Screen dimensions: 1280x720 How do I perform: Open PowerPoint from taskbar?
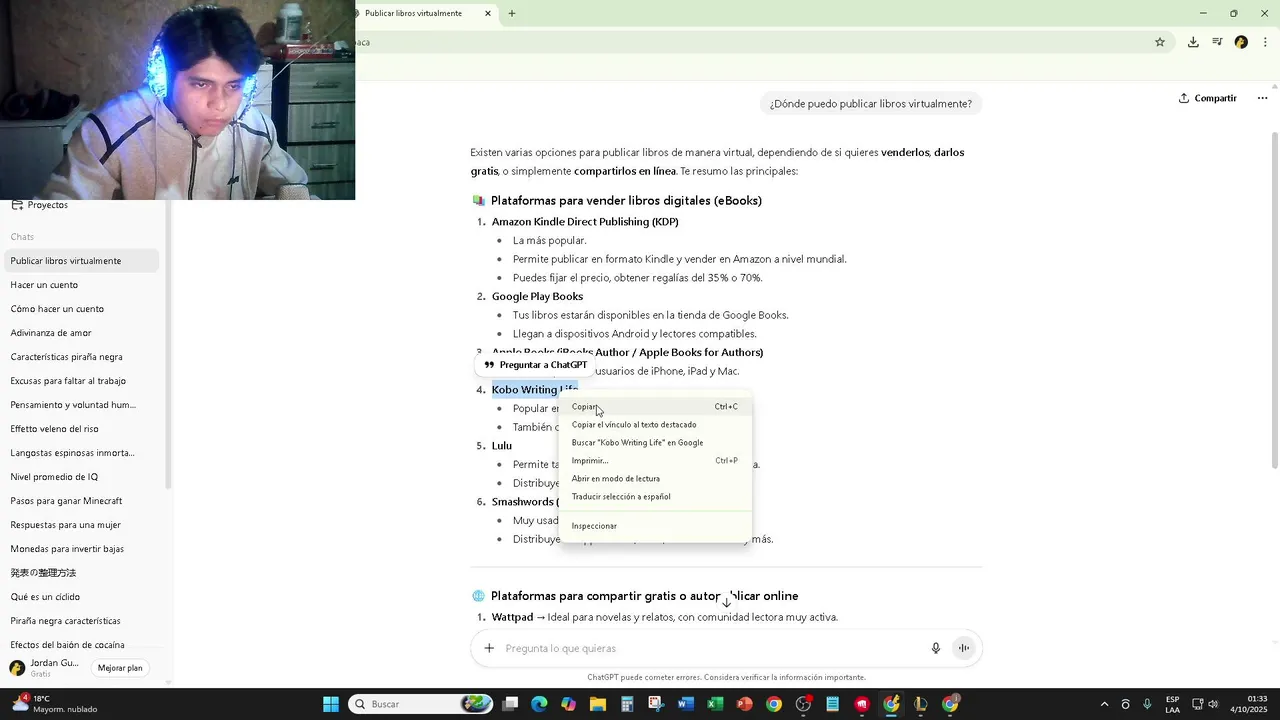coord(744,704)
